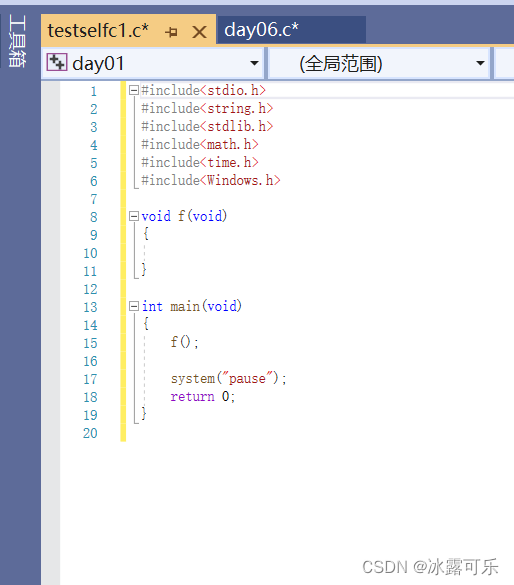Click the system("pause"); statement
Image resolution: width=514 pixels, height=585 pixels.
click(x=229, y=379)
